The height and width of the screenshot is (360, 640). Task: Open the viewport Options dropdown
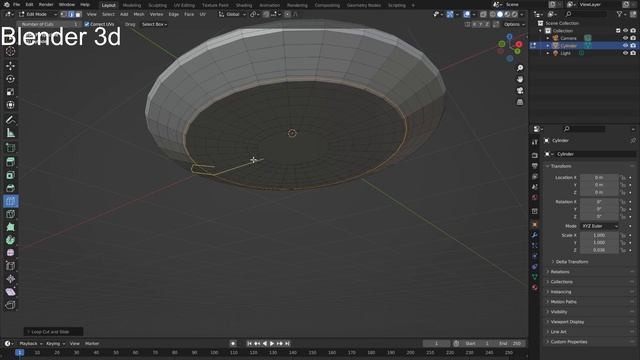pos(514,24)
